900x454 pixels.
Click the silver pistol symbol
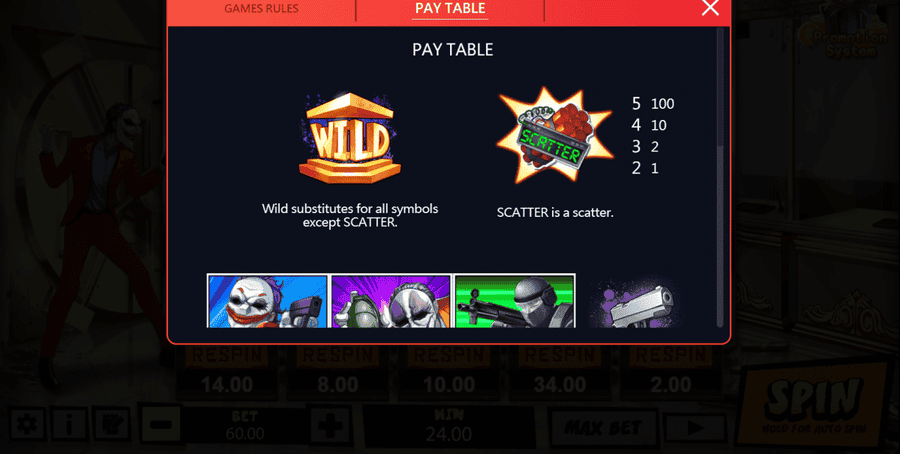pyautogui.click(x=637, y=304)
